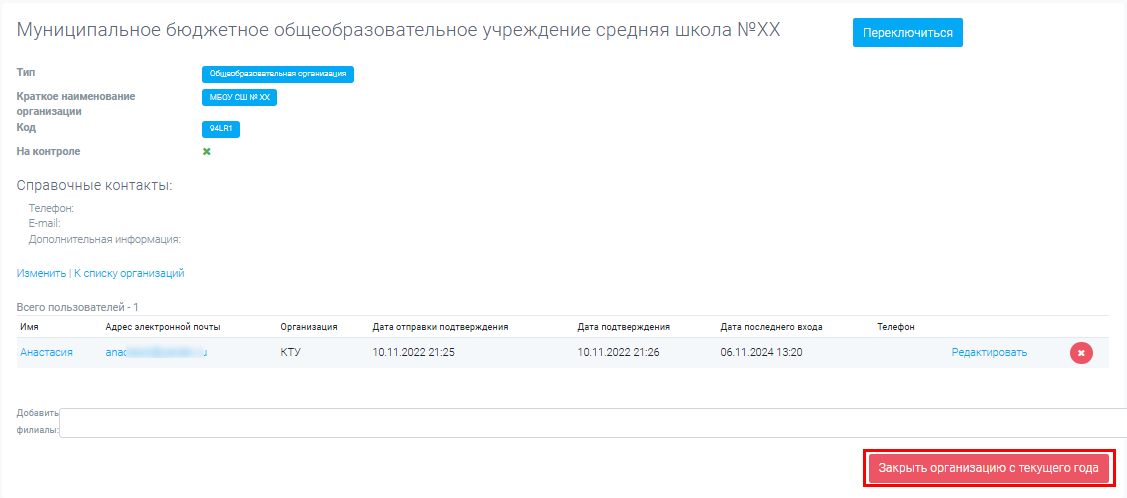The image size is (1127, 498).
Task: Focus the Добавить филиалы input field
Action: click(593, 423)
